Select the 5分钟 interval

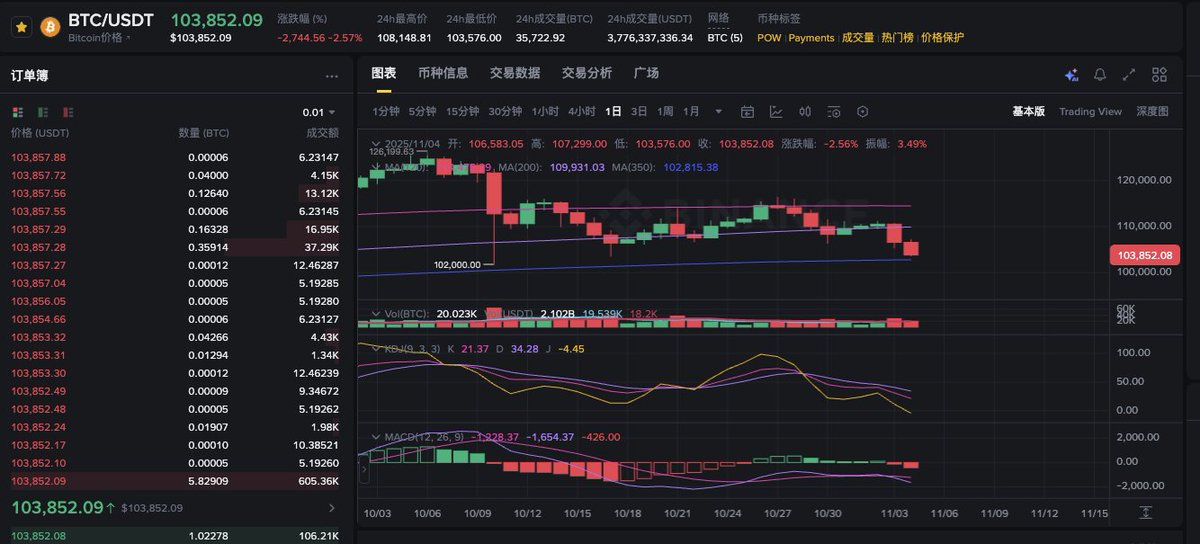(x=422, y=112)
